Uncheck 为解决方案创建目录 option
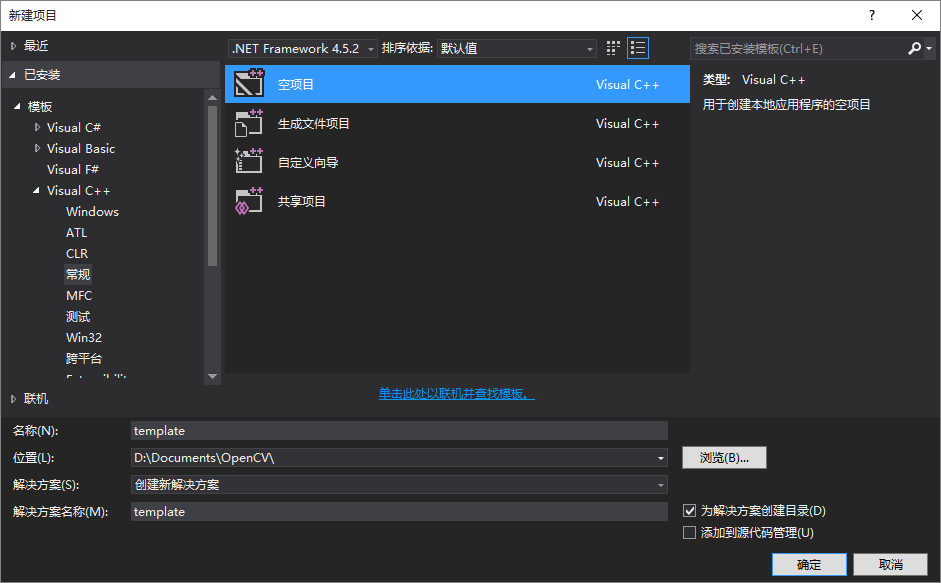The width and height of the screenshot is (941, 583). tap(689, 510)
